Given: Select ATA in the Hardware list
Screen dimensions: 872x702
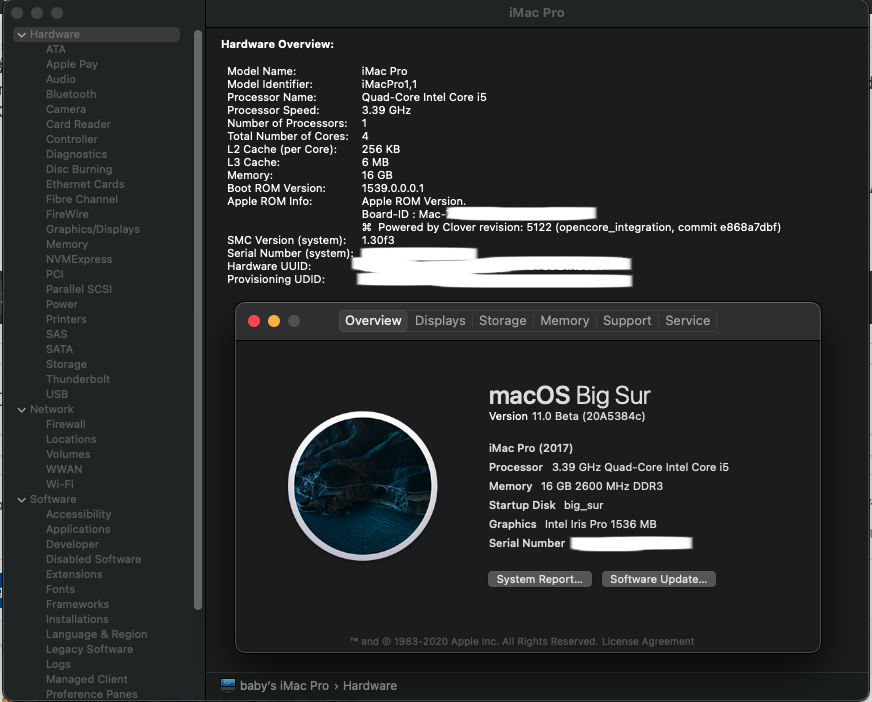Looking at the screenshot, I should [56, 49].
